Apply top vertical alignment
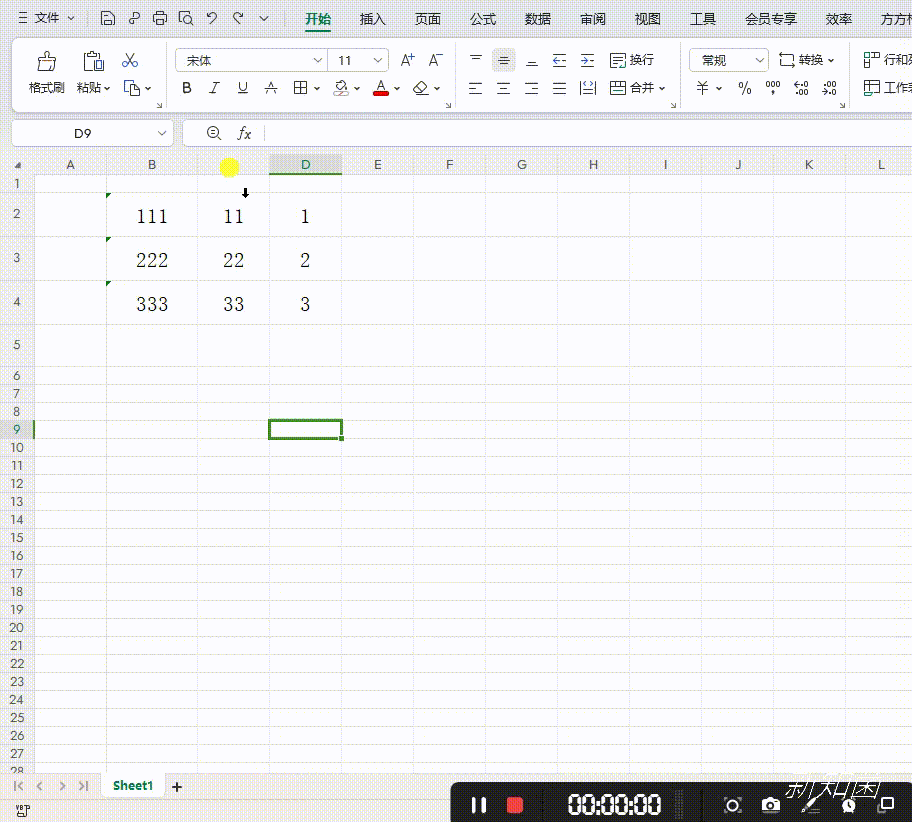 tap(476, 60)
